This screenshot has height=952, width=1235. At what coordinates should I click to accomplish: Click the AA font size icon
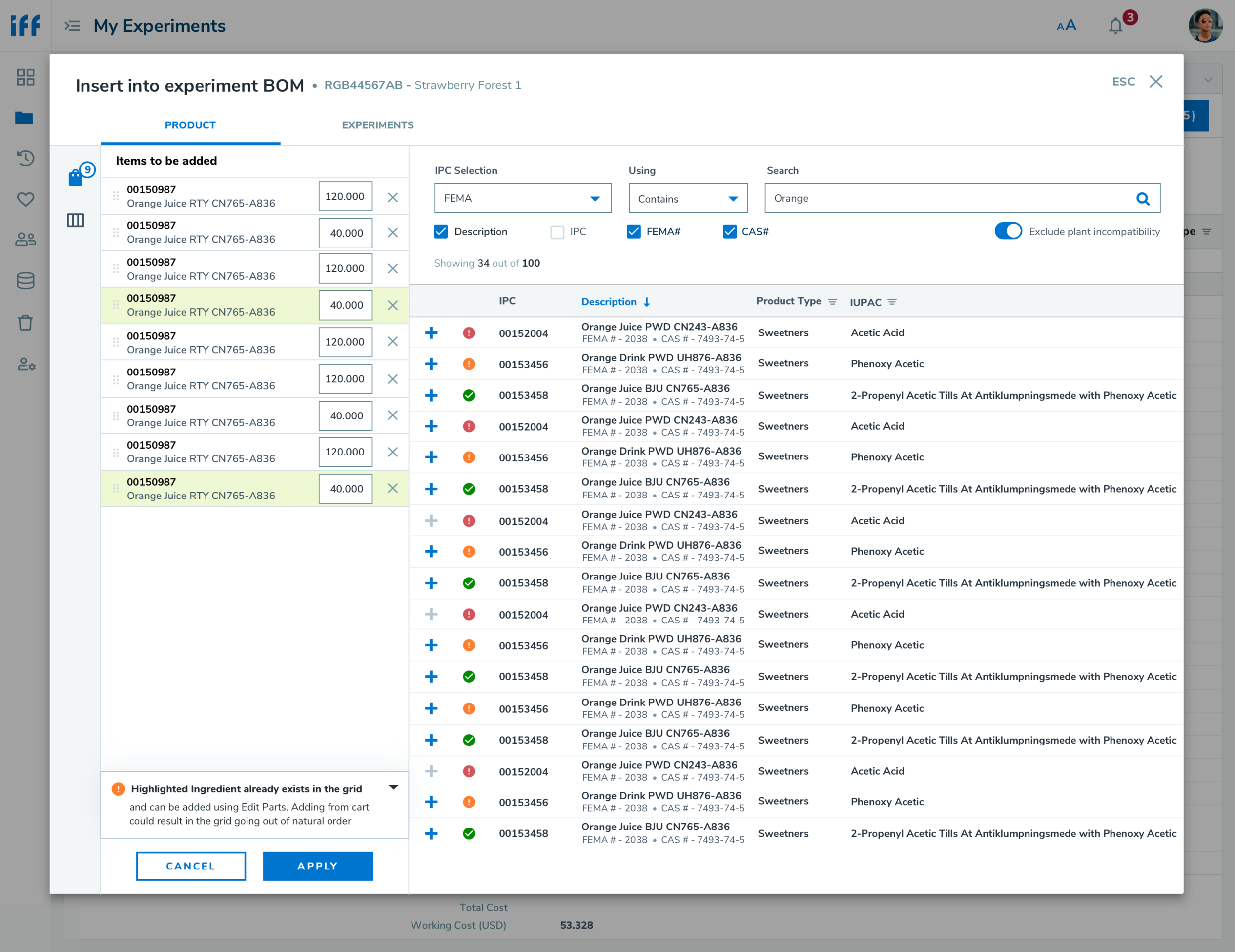1066,26
